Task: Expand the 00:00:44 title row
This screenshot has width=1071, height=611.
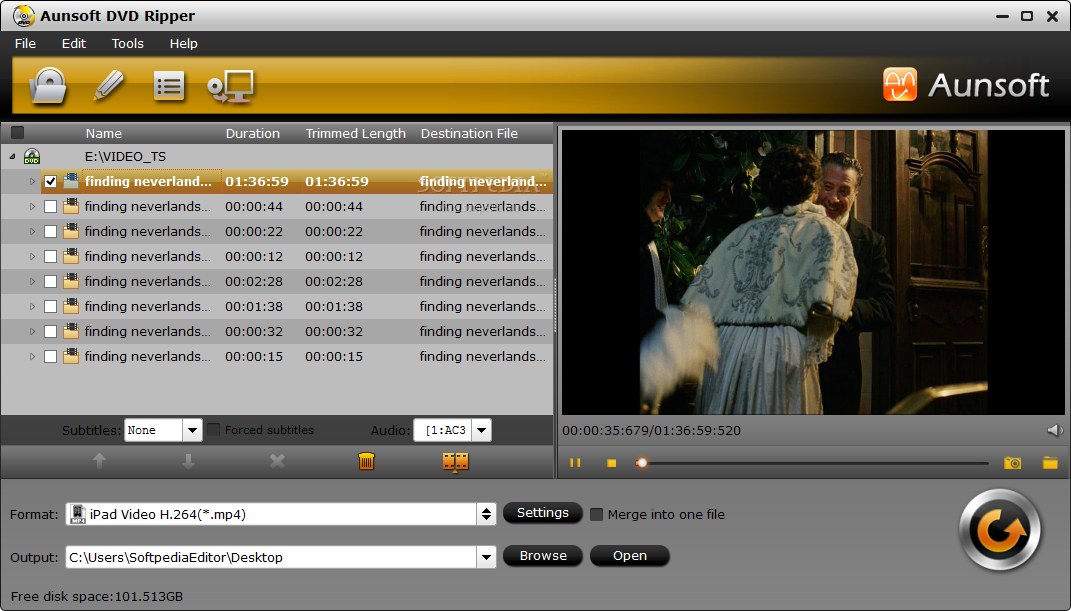Action: coord(32,206)
